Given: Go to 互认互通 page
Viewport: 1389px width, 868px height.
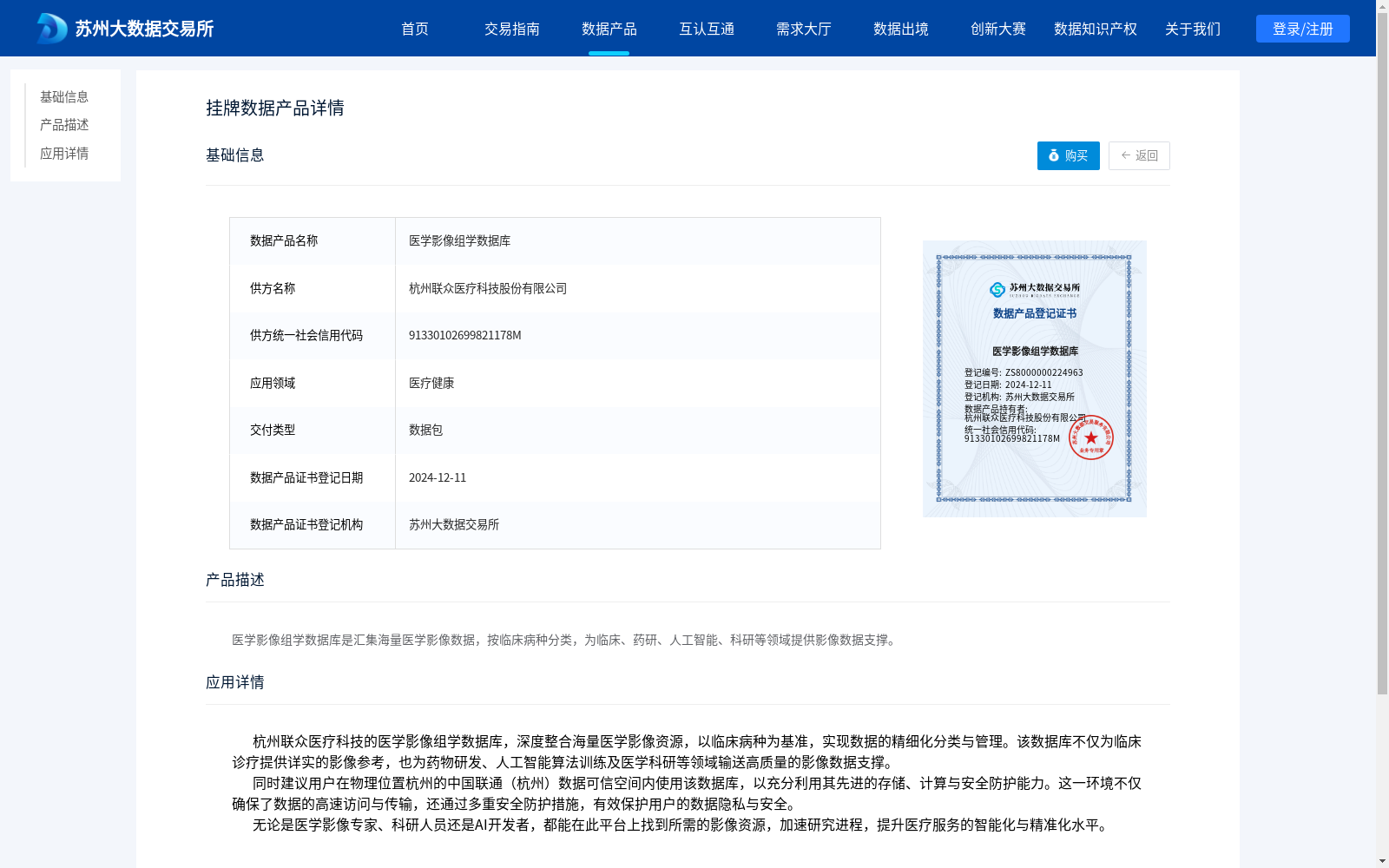Looking at the screenshot, I should (707, 29).
